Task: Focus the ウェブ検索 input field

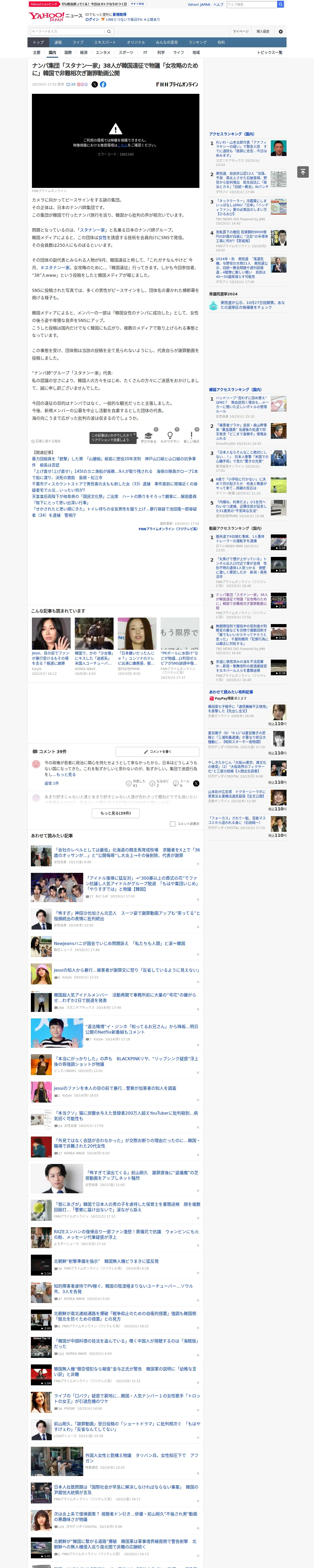Action: [252, 4]
